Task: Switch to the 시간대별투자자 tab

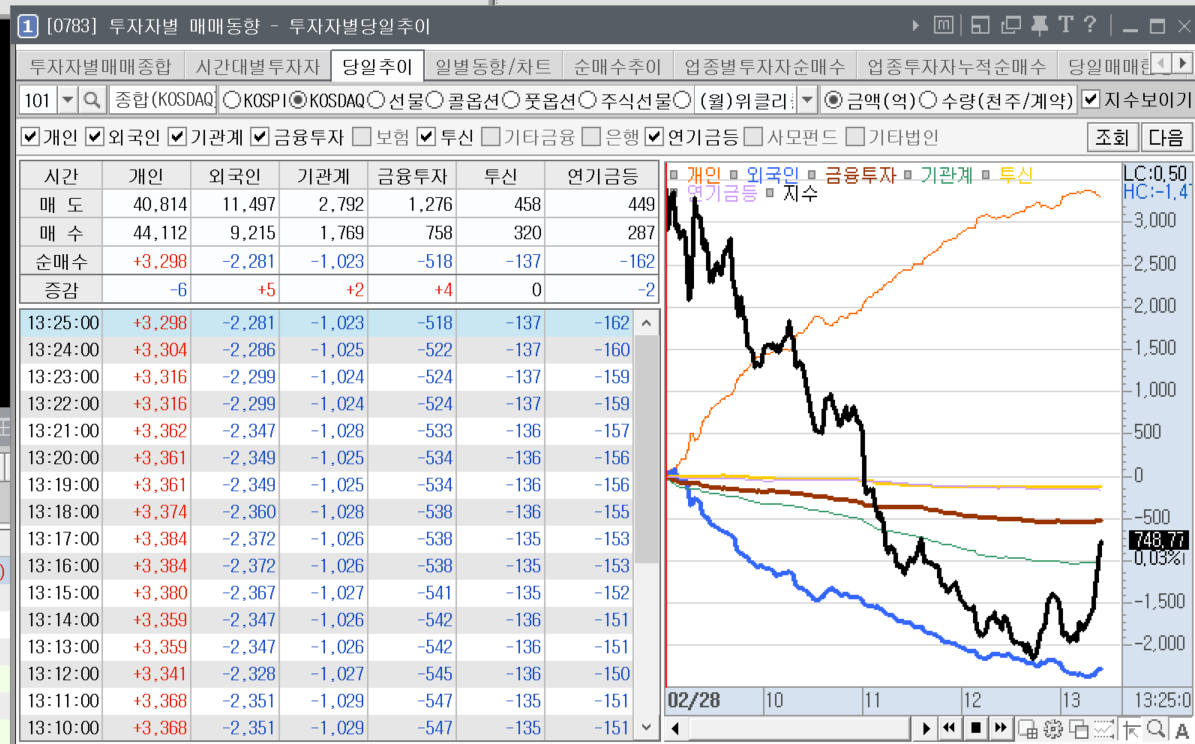Action: pos(258,67)
